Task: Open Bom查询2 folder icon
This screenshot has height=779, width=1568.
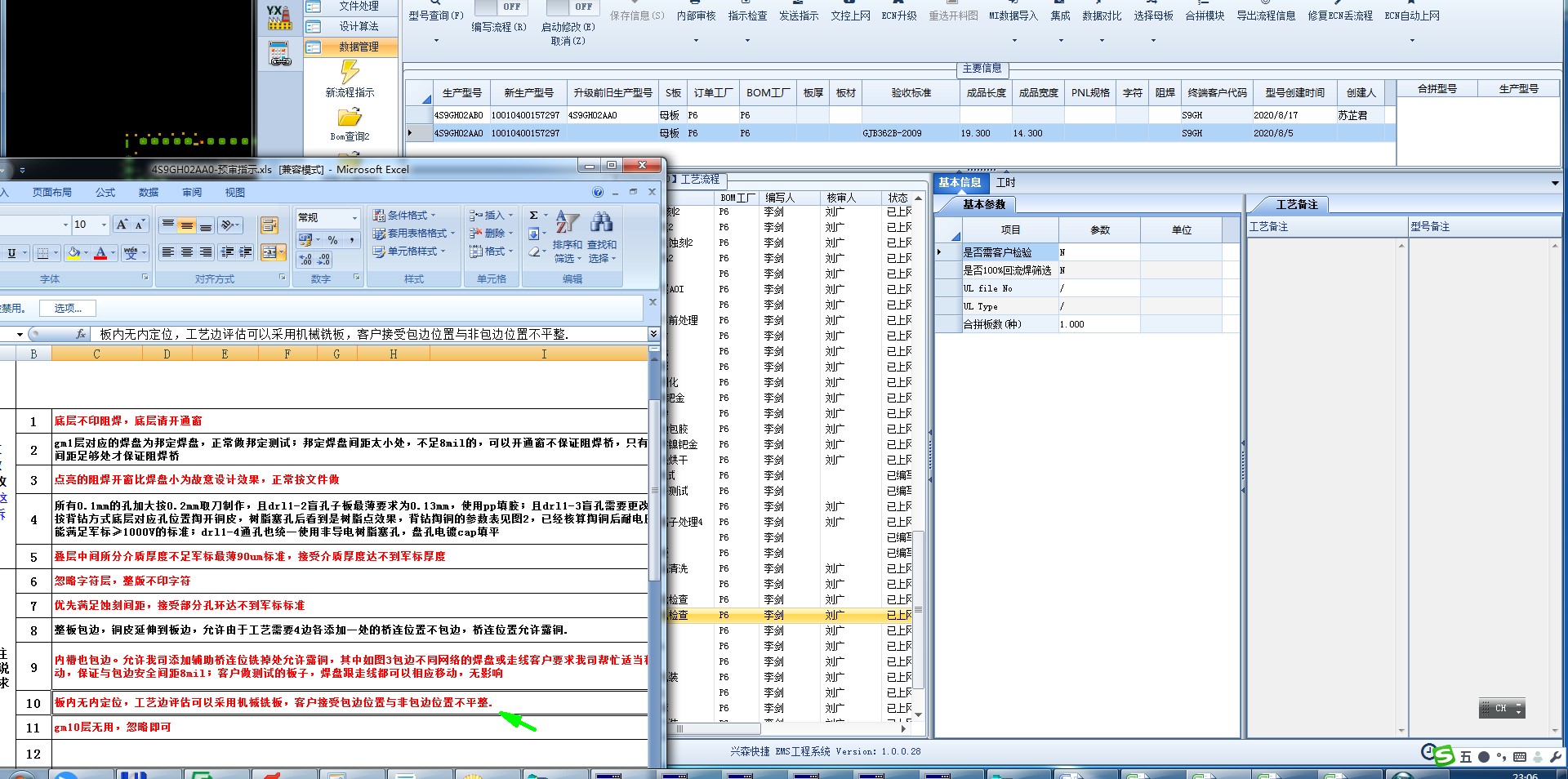Action: tap(350, 117)
